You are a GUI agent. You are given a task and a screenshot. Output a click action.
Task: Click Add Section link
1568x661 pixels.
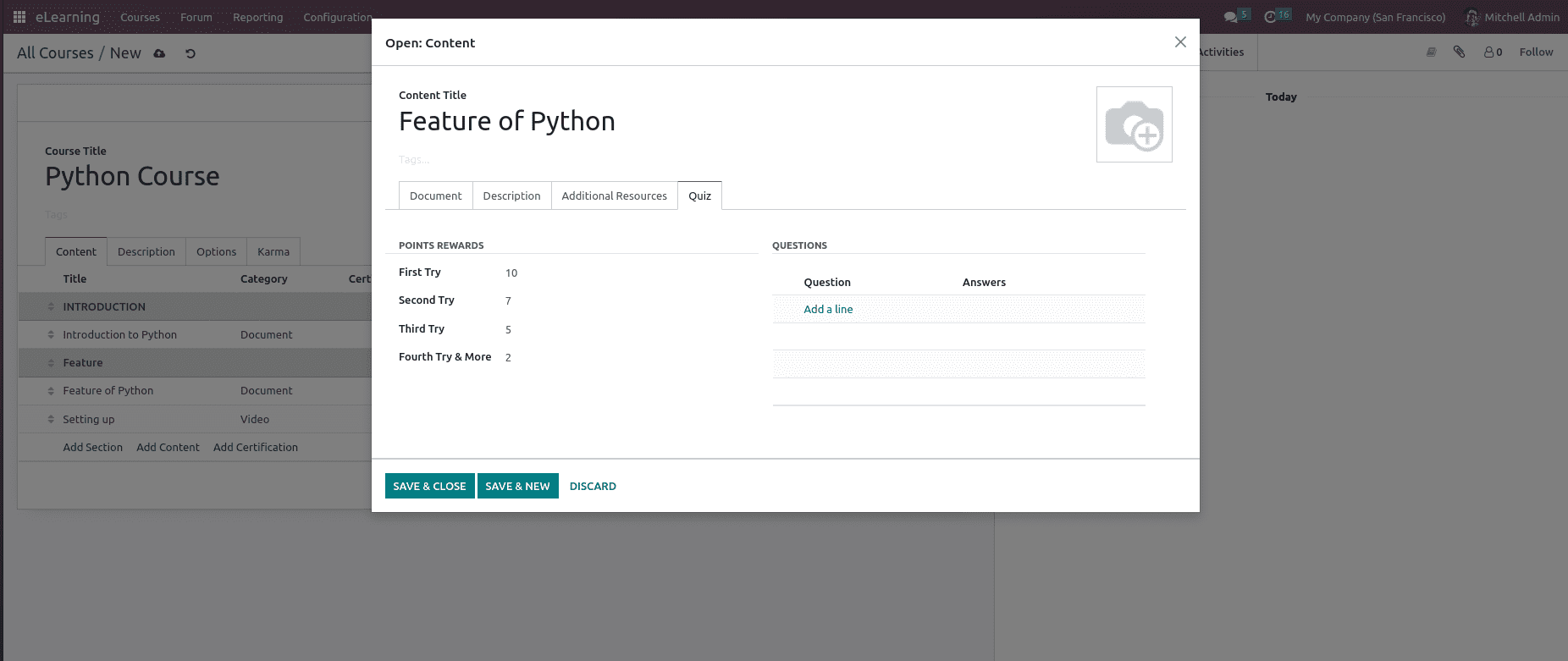tap(92, 448)
